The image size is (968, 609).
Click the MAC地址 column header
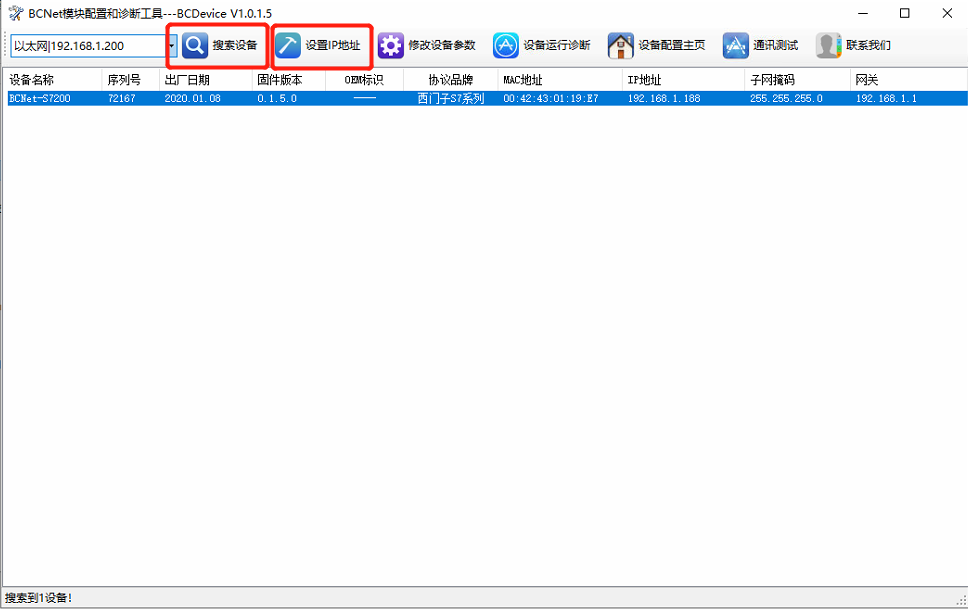point(560,80)
